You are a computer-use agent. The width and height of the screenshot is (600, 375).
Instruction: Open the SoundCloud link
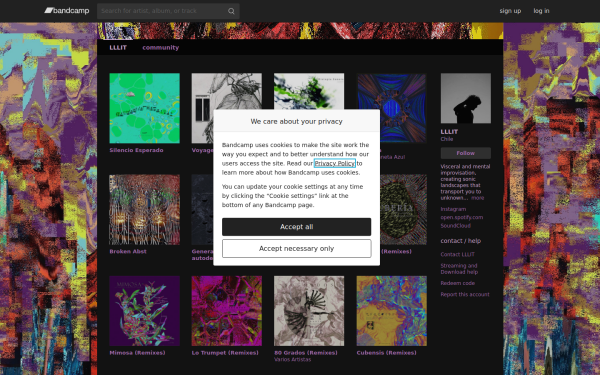pos(455,226)
